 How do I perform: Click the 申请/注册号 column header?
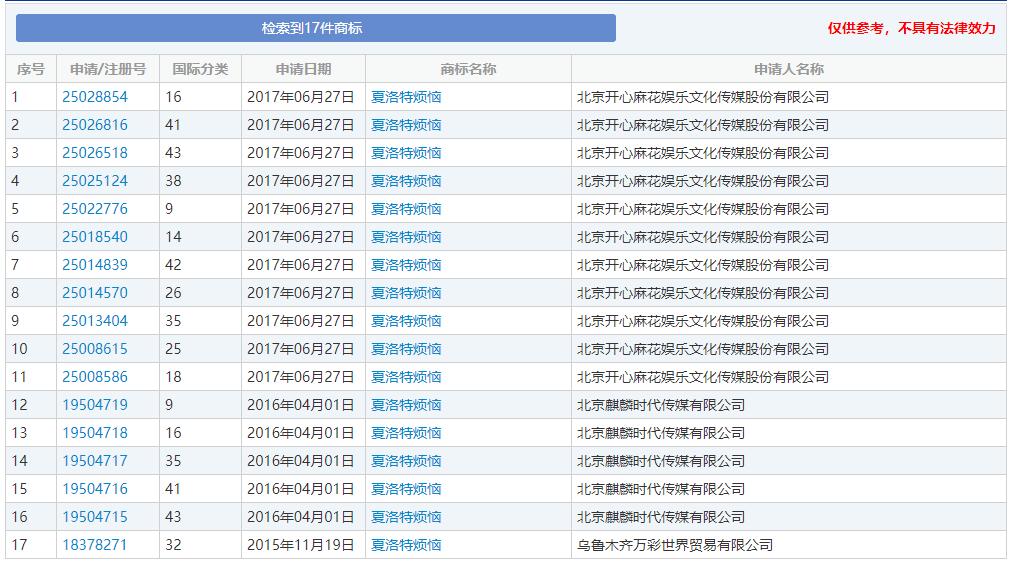108,69
